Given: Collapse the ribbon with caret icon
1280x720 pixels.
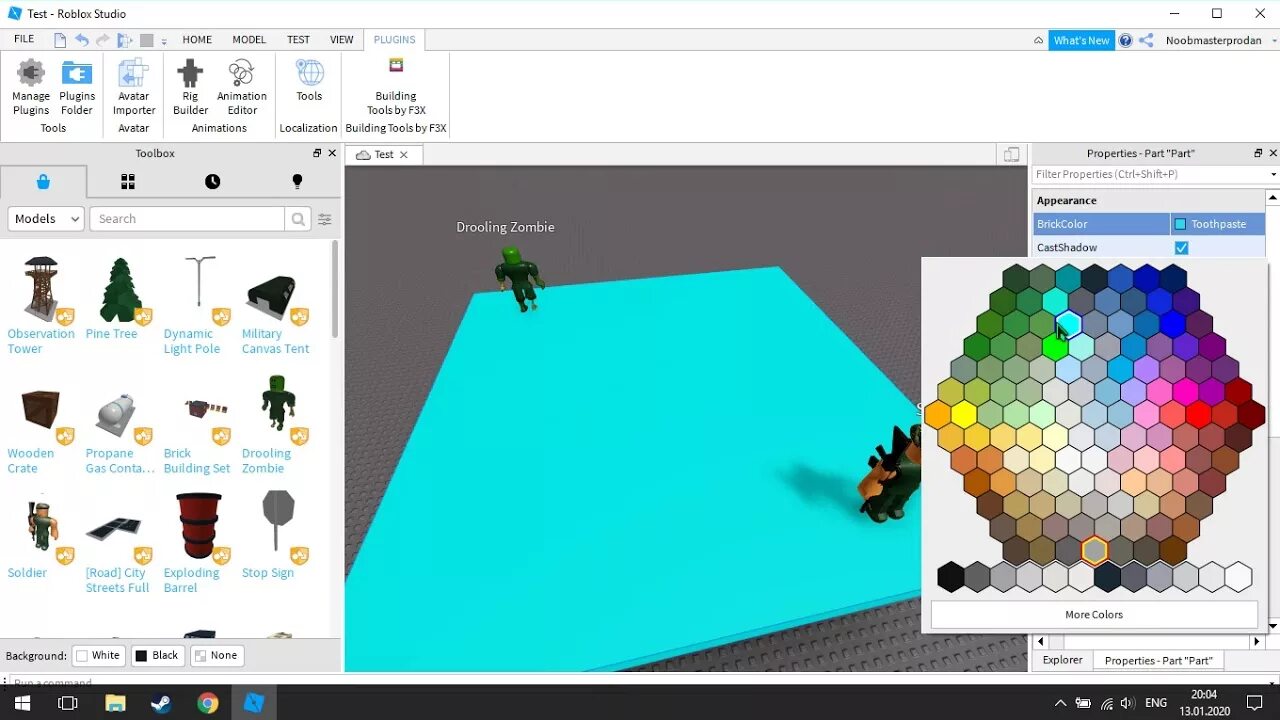Looking at the screenshot, I should tap(1038, 40).
